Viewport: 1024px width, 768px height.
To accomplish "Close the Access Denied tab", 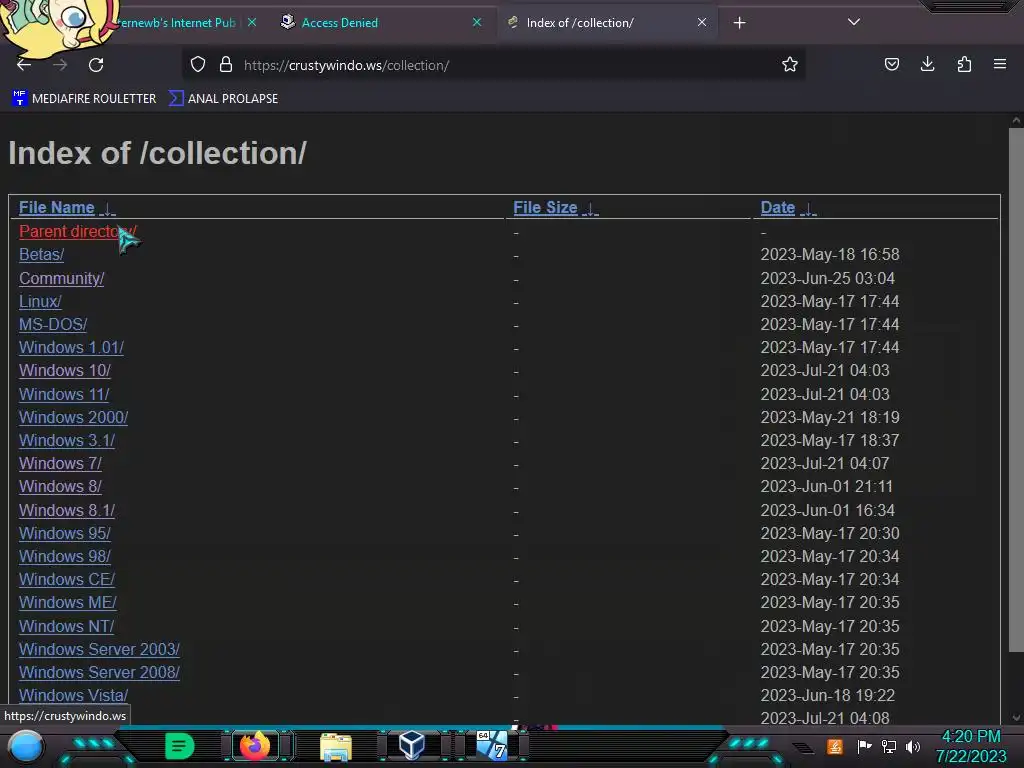I will (x=477, y=22).
